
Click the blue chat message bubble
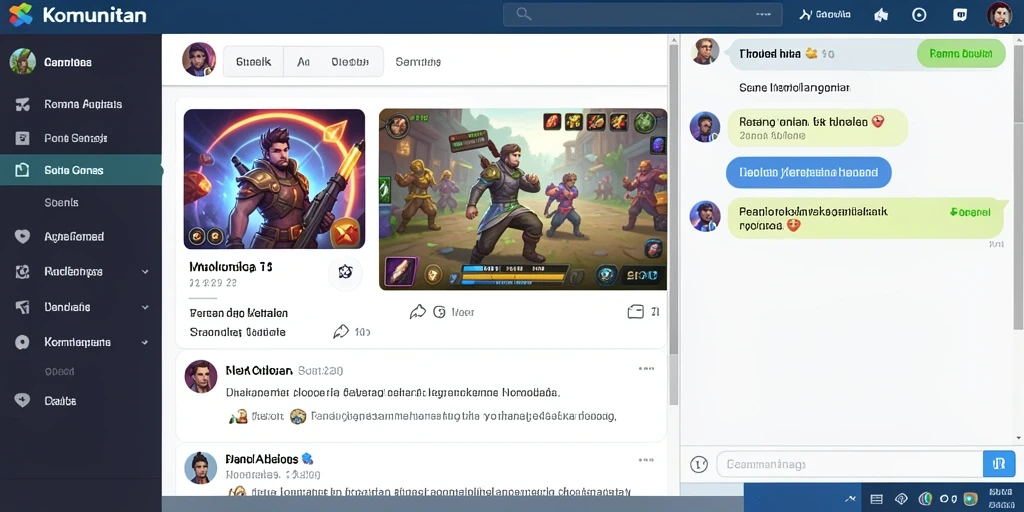click(x=808, y=173)
